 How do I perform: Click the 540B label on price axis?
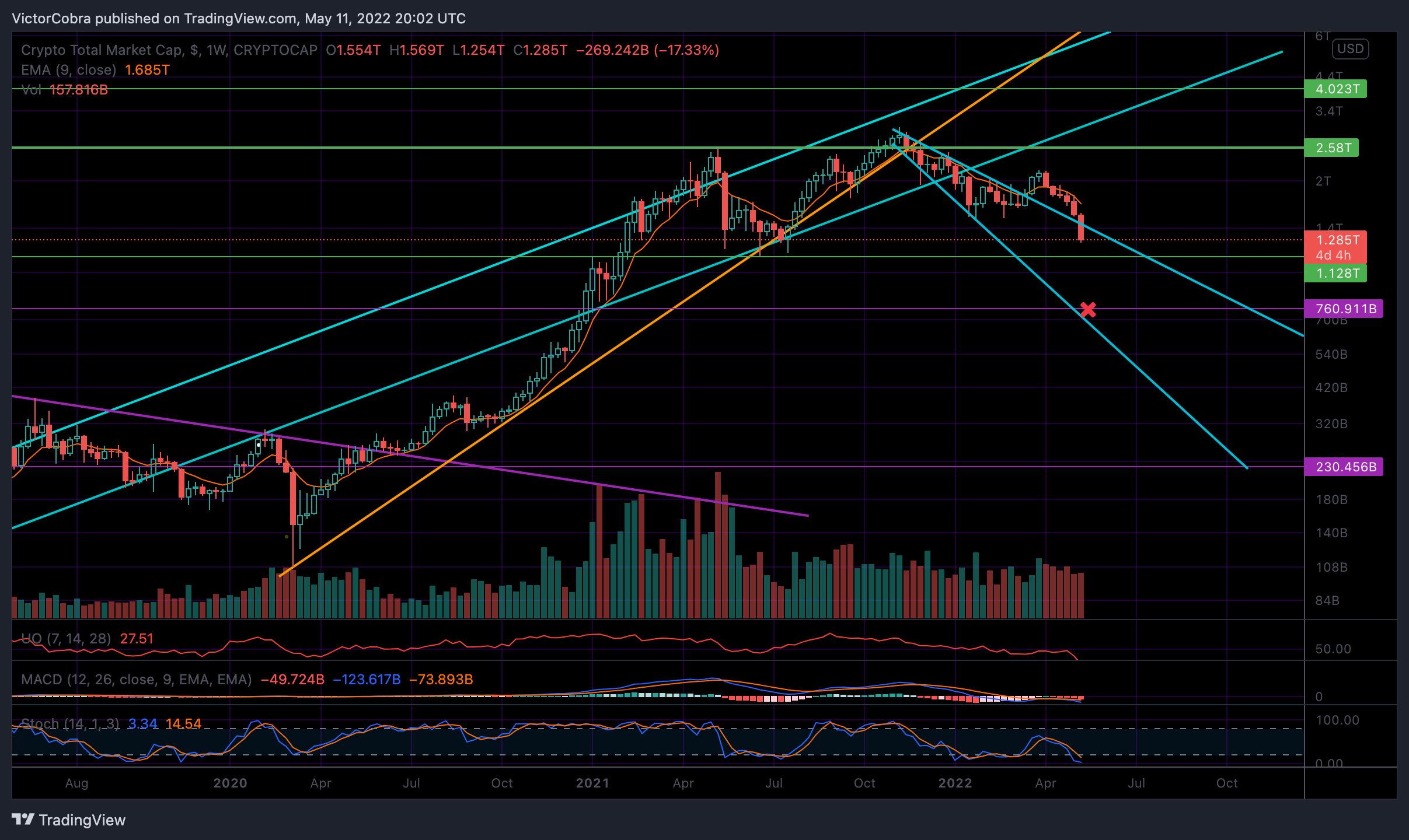[1331, 355]
